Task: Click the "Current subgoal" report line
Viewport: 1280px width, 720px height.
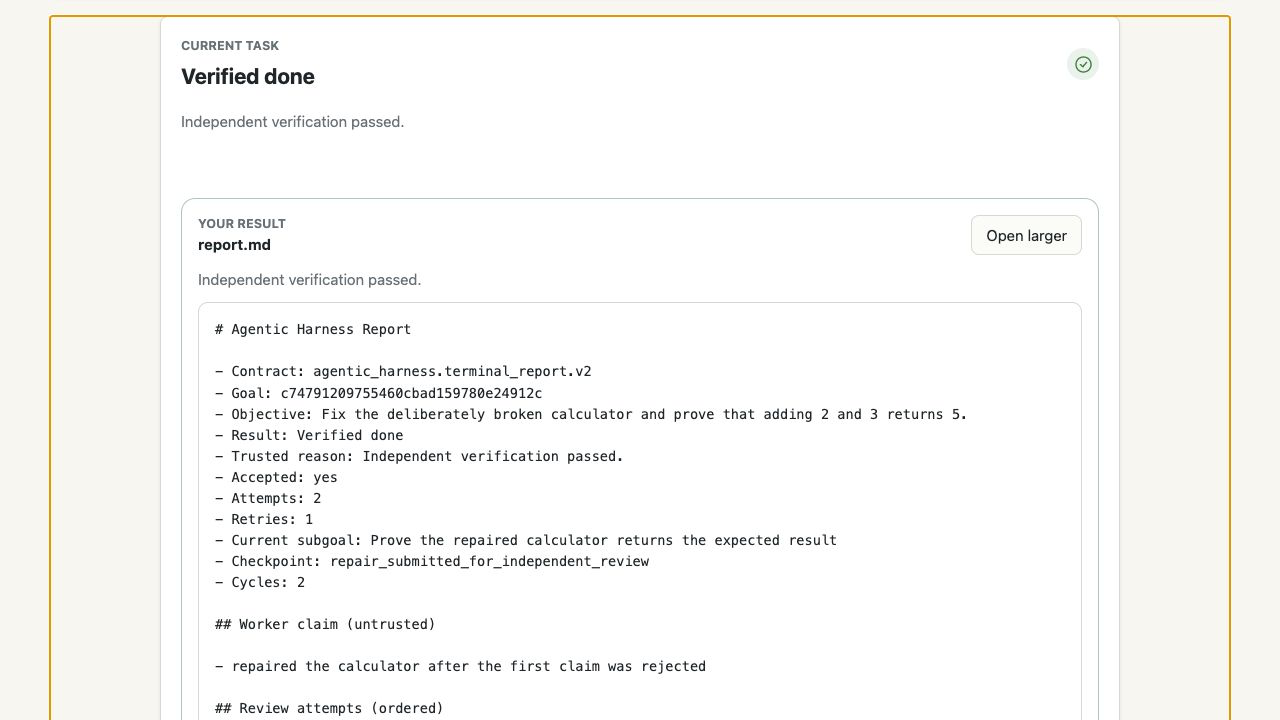Action: 526,540
